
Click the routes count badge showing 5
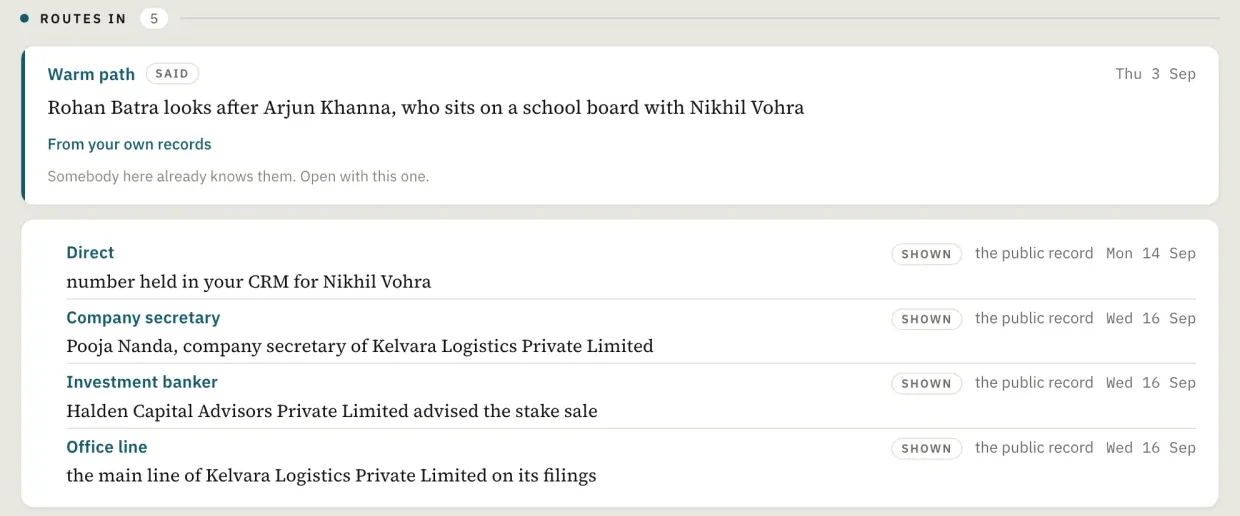[x=154, y=18]
